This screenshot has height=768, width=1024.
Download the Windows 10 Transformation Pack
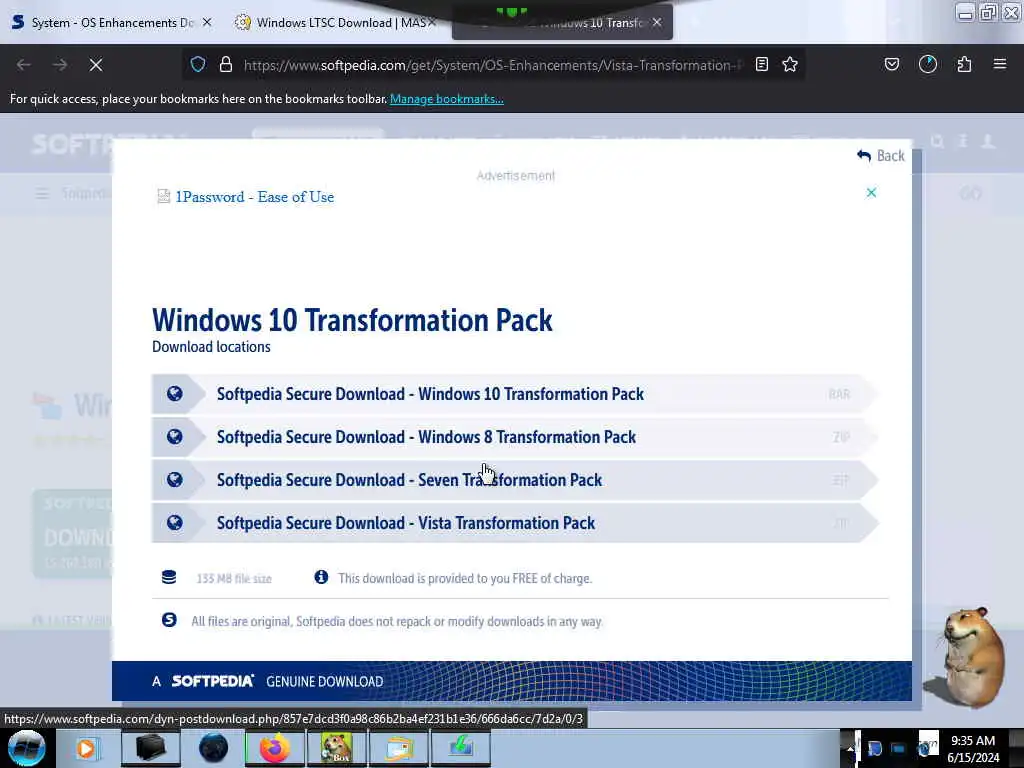tap(515, 394)
